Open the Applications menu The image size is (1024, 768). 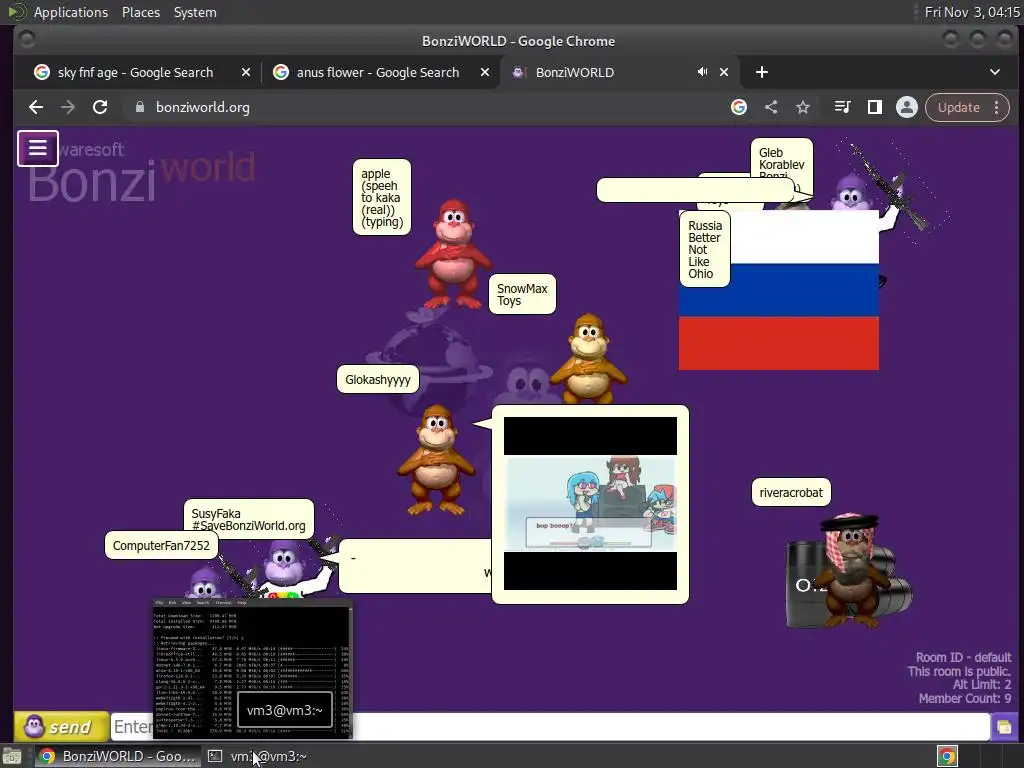[71, 12]
